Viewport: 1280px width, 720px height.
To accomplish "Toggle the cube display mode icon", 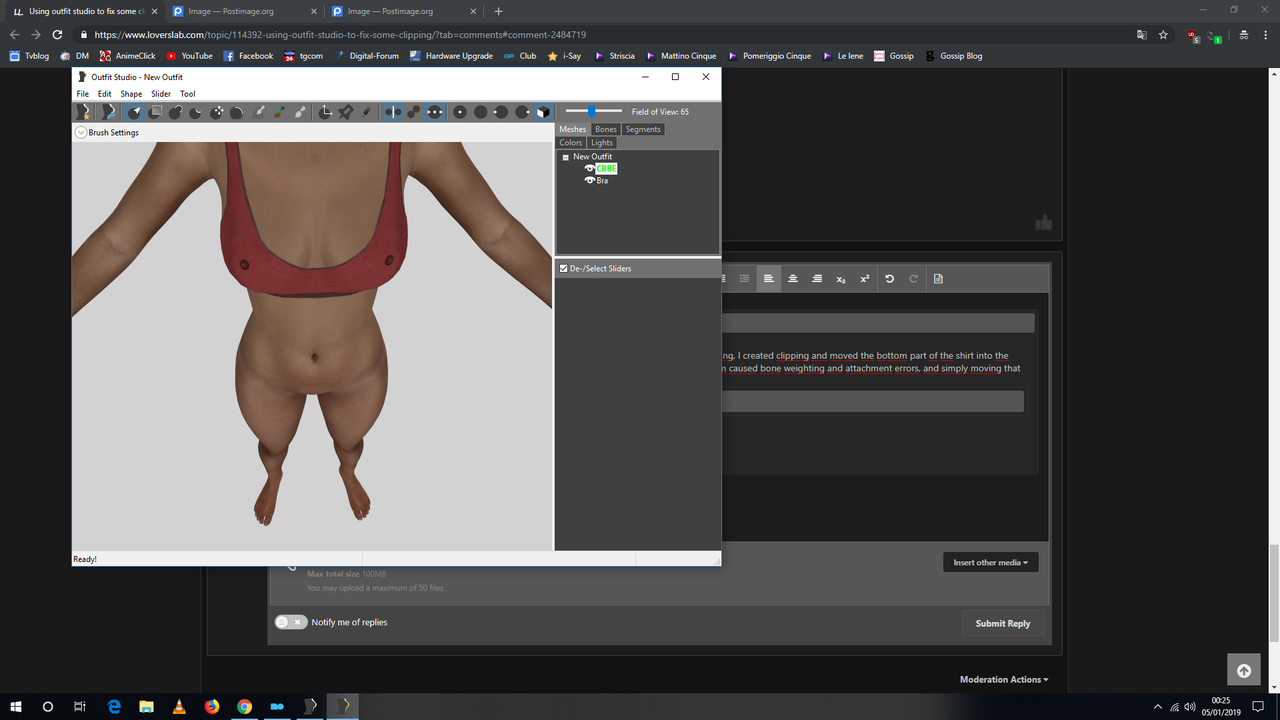I will click(x=543, y=112).
